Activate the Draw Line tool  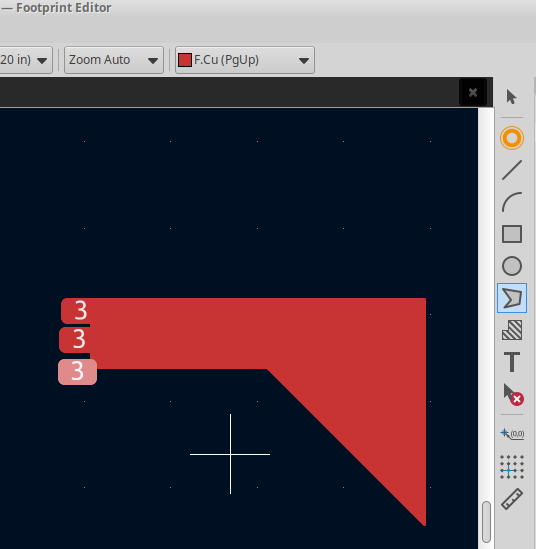pyautogui.click(x=512, y=170)
